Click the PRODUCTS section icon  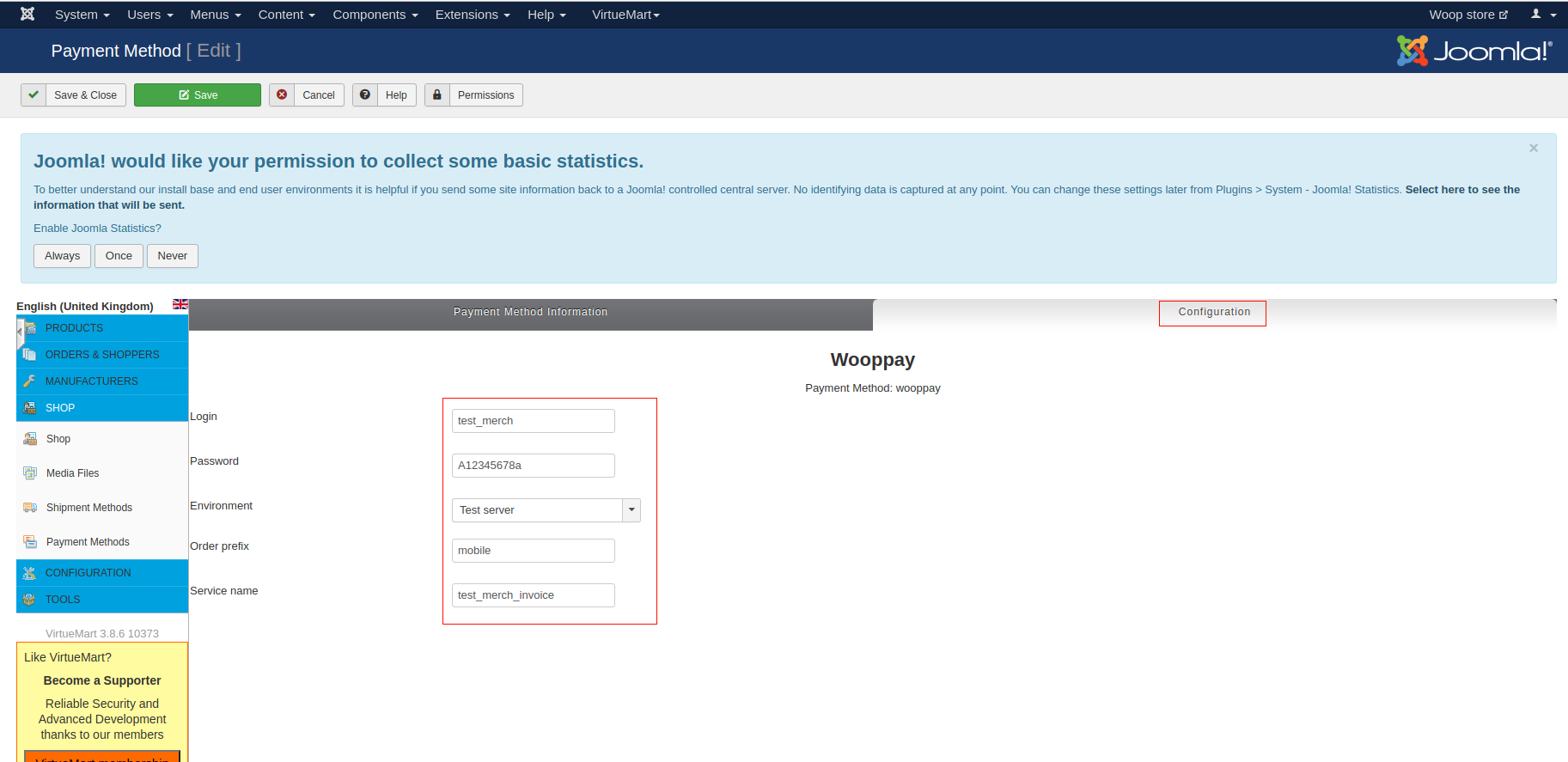coord(30,328)
